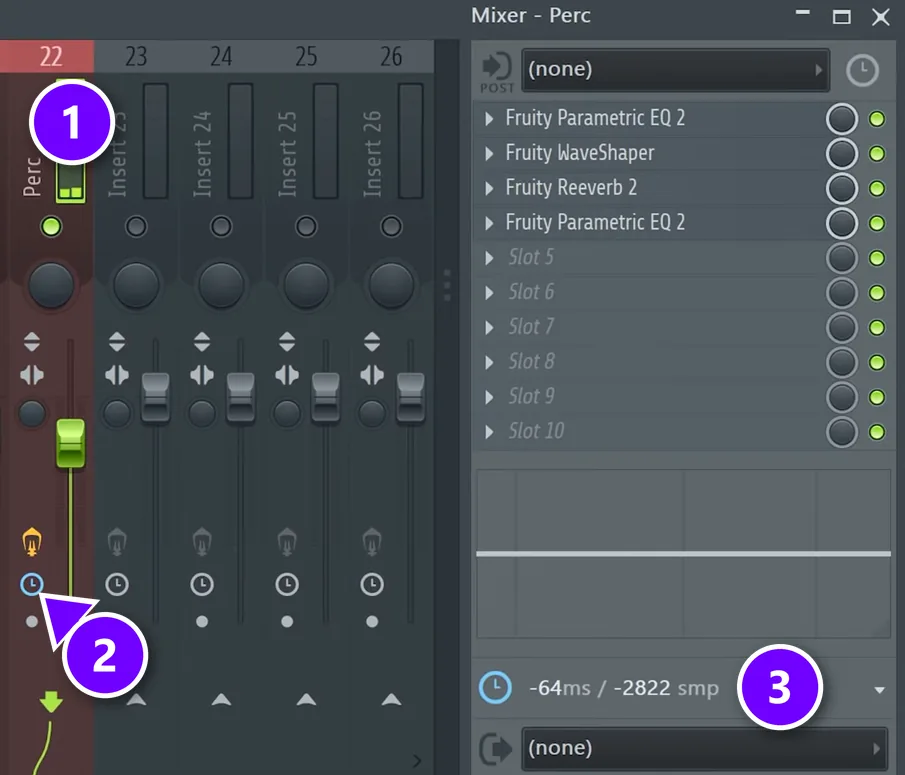Click the Insert 24 latency clock icon
The image size is (905, 775).
coord(202,585)
